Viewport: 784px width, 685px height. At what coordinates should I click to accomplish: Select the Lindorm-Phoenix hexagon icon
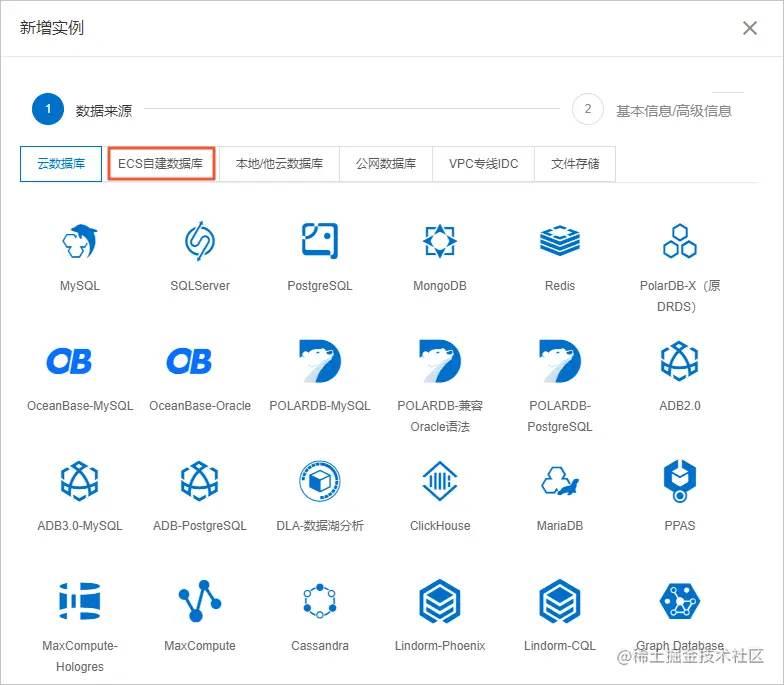pyautogui.click(x=440, y=601)
